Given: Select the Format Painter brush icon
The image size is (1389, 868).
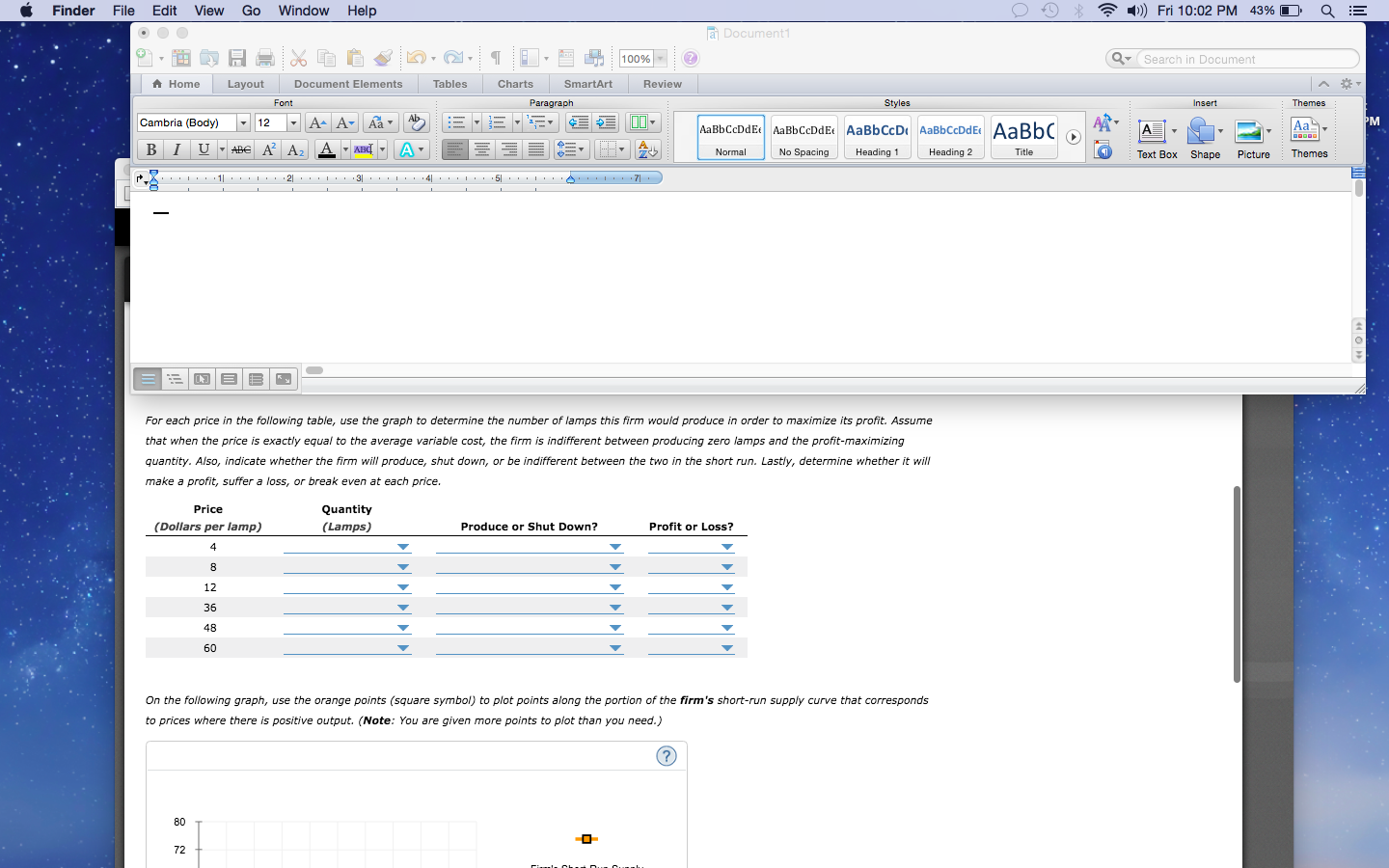Looking at the screenshot, I should pos(383,58).
